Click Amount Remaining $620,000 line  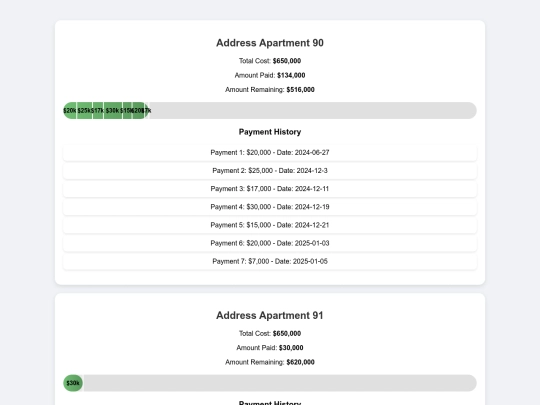coord(270,362)
